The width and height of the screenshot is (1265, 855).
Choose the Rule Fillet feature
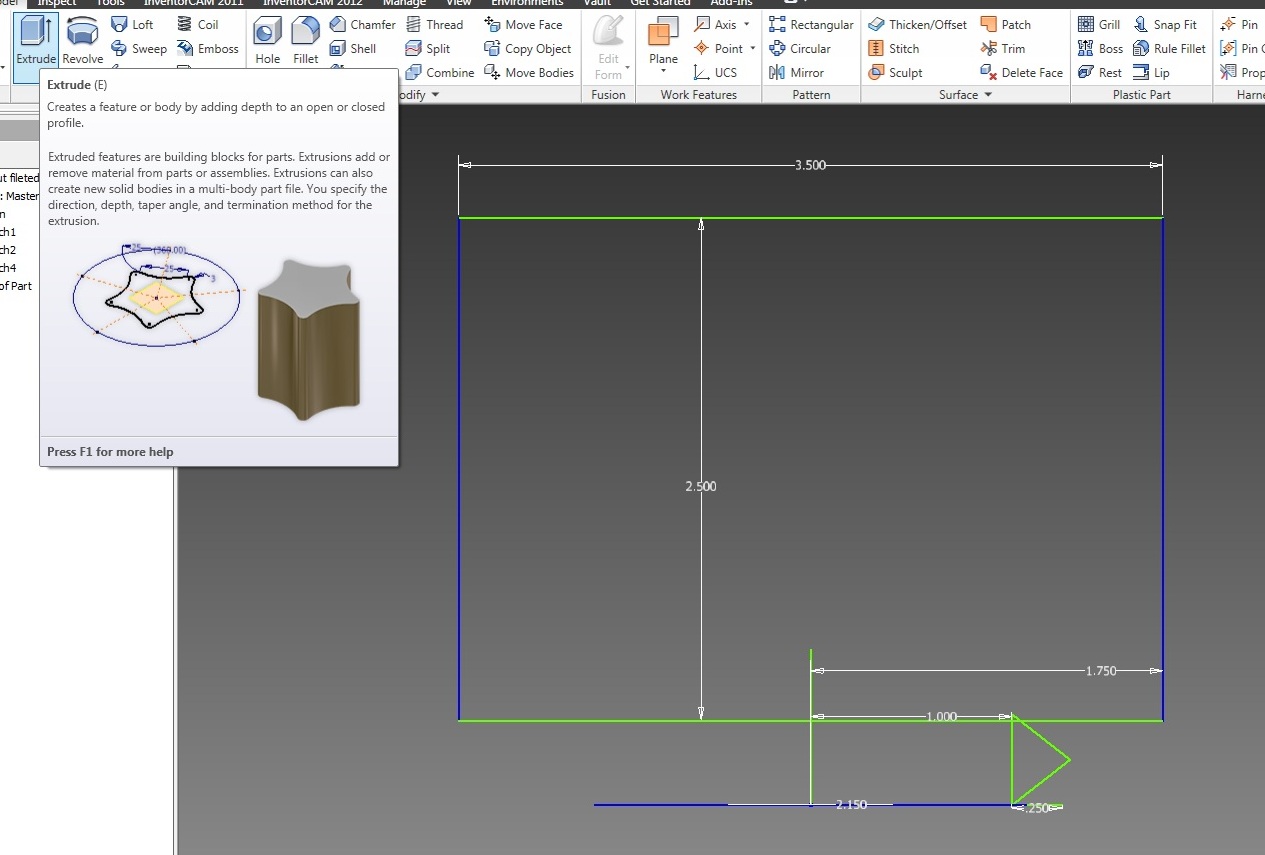(1169, 48)
